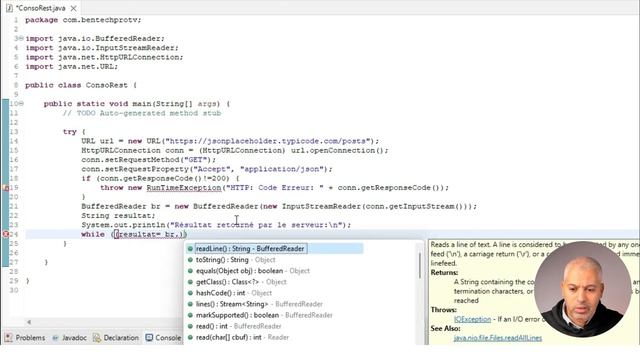Click the autocomplete list vertical scrollbar
This screenshot has width=640, height=360.
click(x=420, y=265)
